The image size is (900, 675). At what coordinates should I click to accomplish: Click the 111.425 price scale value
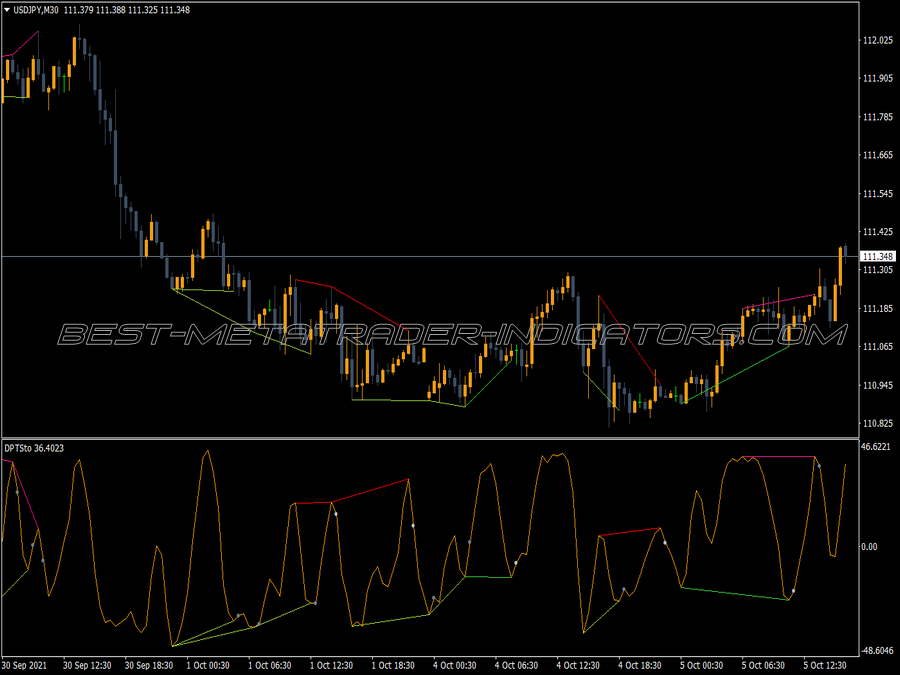pyautogui.click(x=878, y=232)
